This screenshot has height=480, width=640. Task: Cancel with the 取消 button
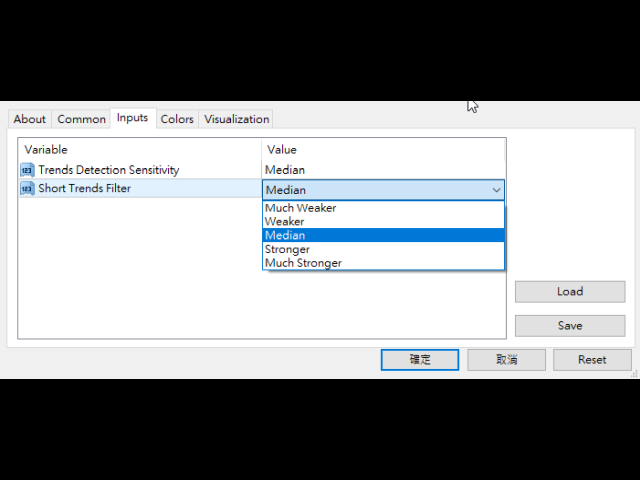[506, 360]
